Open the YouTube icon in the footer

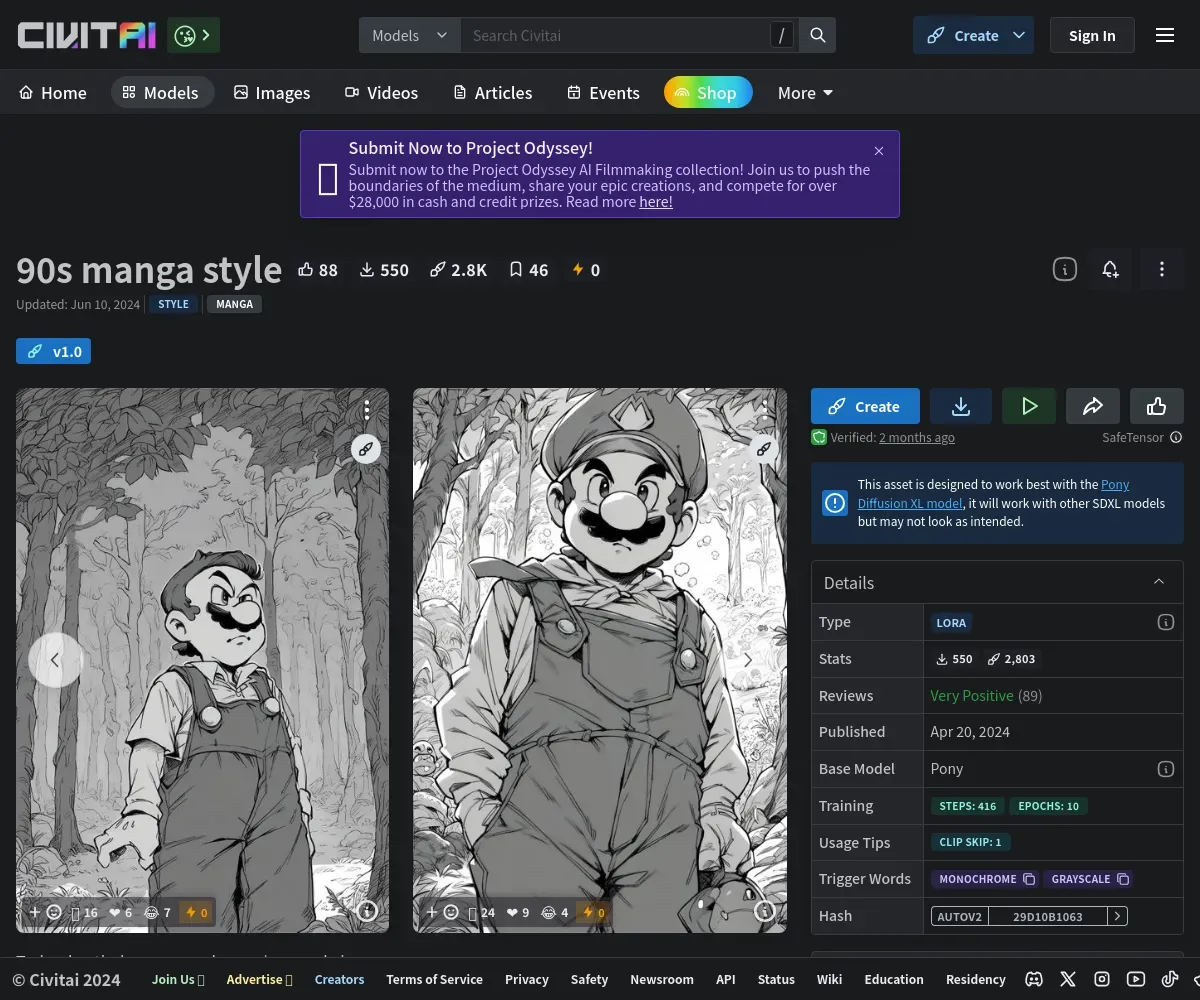[x=1136, y=979]
